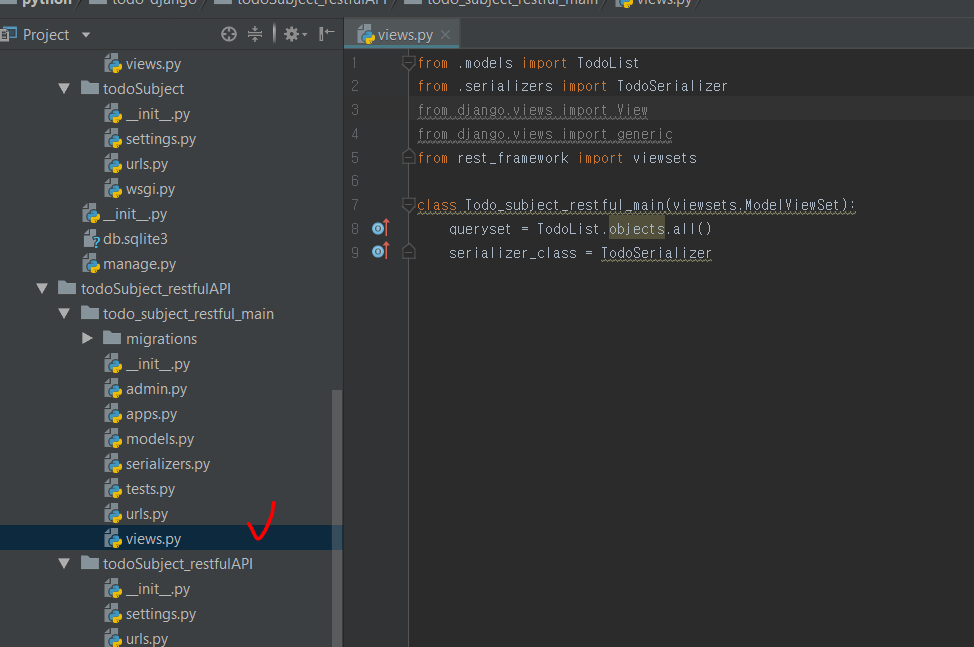Click the Project tree vertical scrollbar
The width and height of the screenshot is (974, 647).
click(x=337, y=518)
